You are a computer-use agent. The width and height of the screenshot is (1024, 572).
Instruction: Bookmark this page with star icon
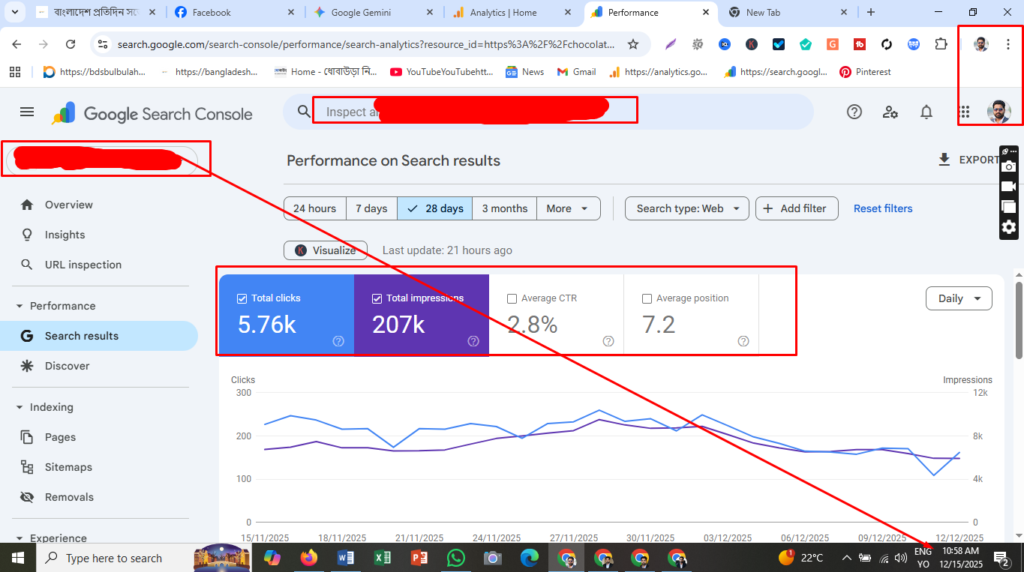633,44
